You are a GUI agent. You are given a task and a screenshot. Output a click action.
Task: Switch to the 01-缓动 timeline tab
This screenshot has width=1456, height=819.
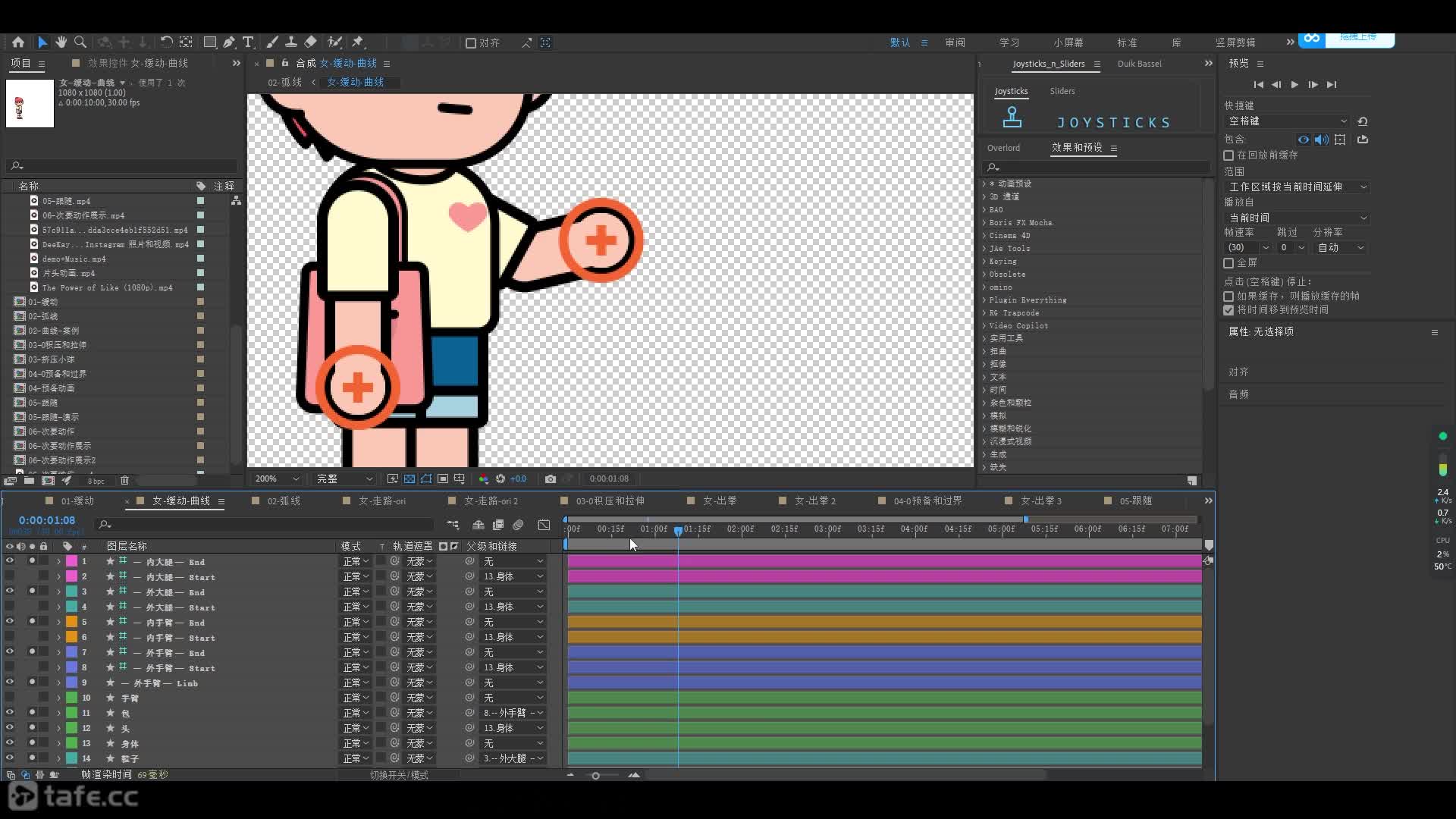pyautogui.click(x=77, y=500)
